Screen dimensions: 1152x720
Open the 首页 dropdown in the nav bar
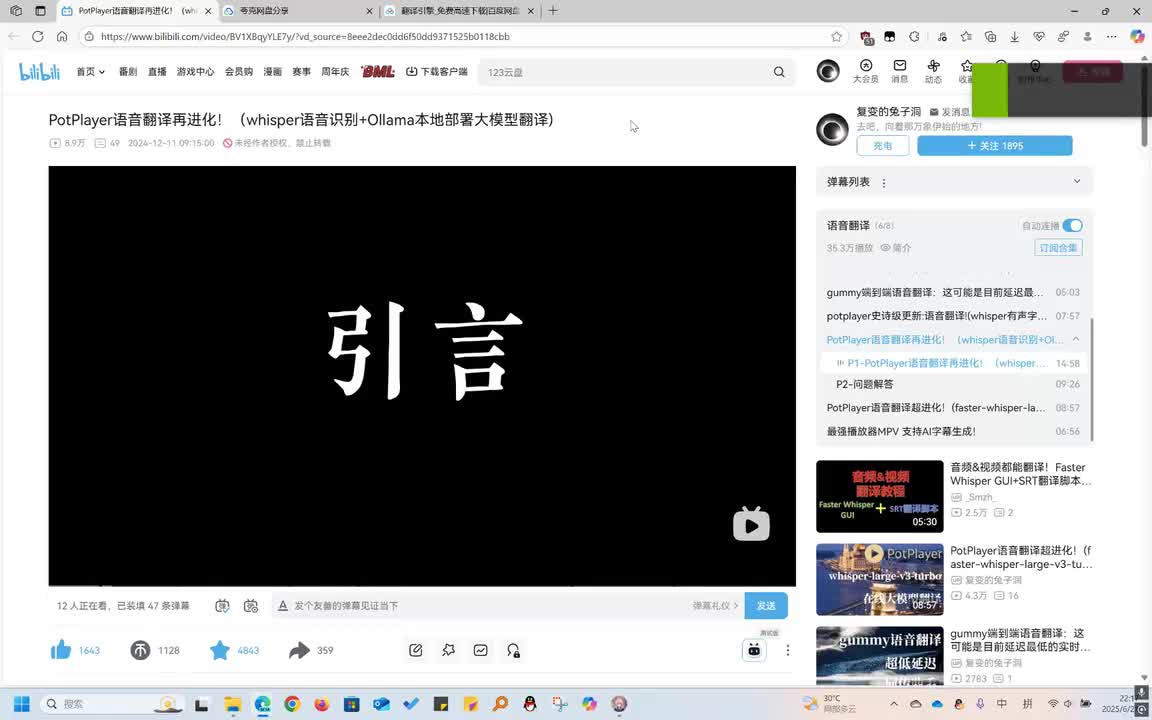coord(90,71)
